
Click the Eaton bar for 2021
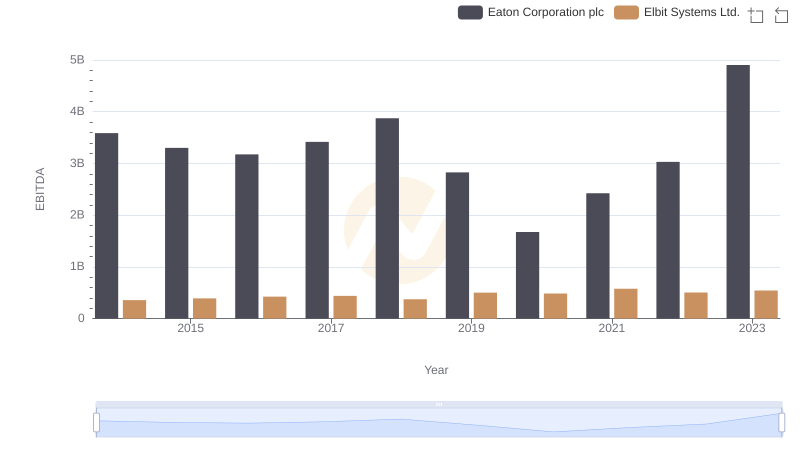[x=597, y=256]
